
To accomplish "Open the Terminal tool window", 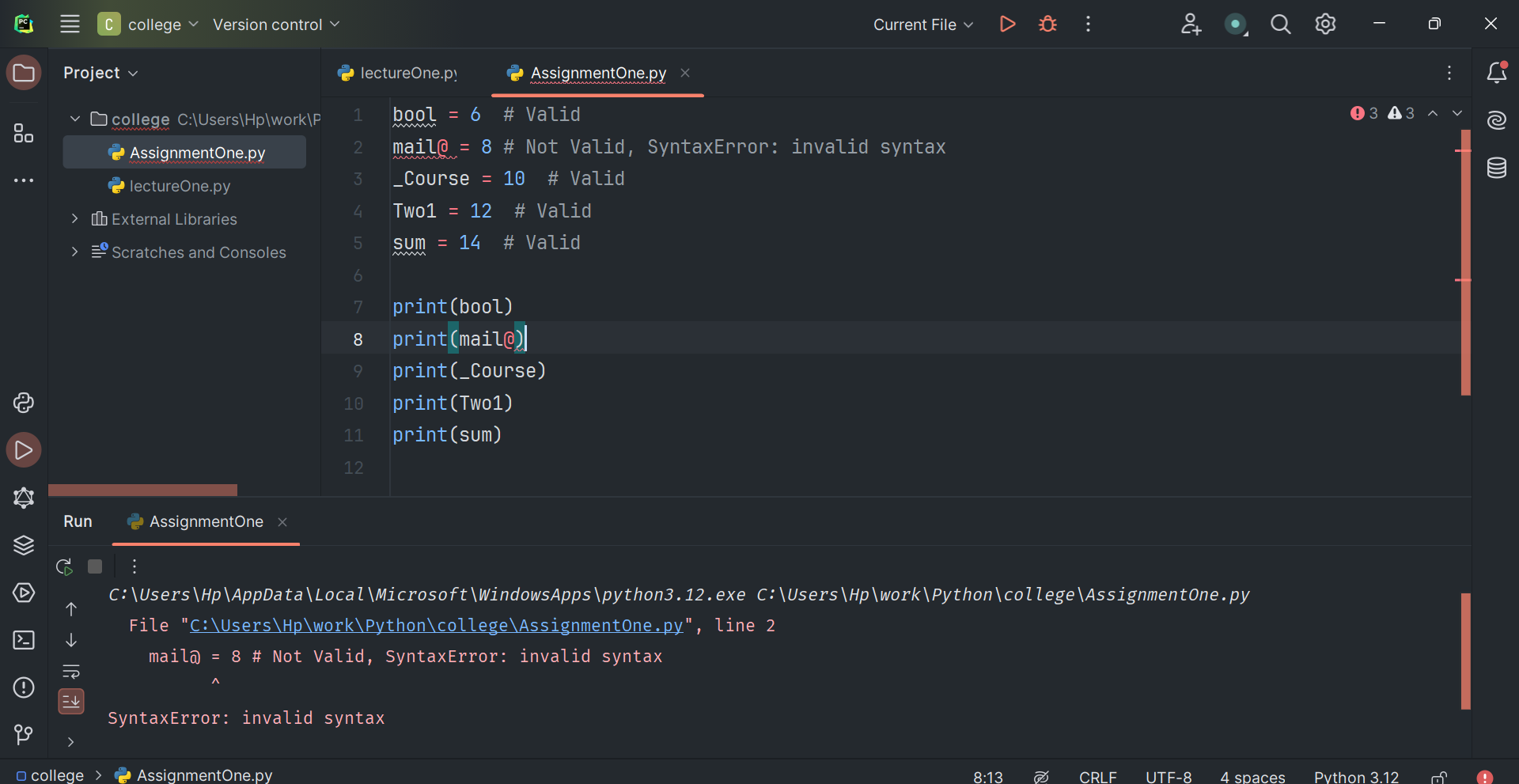I will [24, 640].
